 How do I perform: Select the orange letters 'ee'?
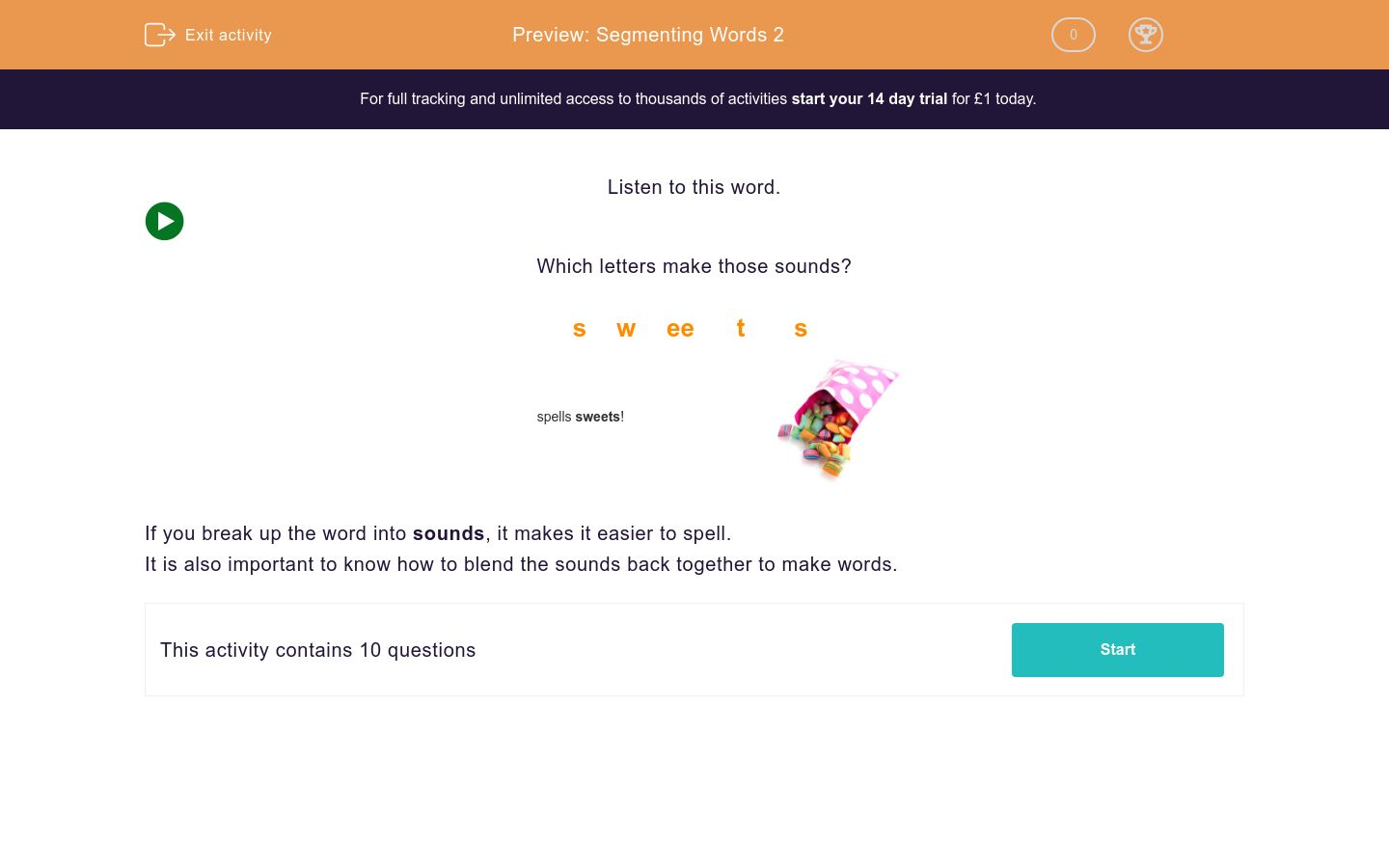pos(680,329)
